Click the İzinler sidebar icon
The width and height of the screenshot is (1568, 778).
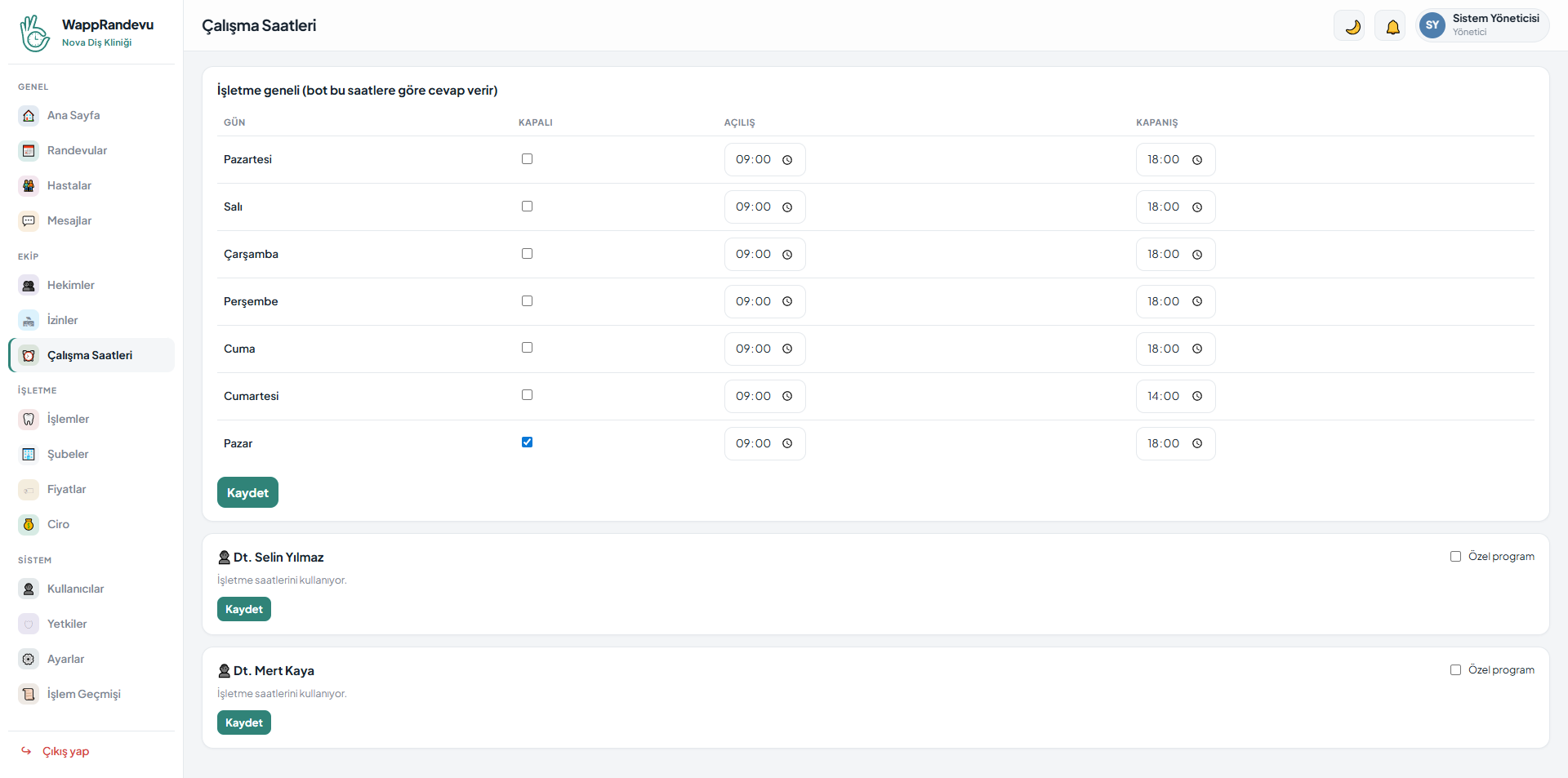coord(29,320)
